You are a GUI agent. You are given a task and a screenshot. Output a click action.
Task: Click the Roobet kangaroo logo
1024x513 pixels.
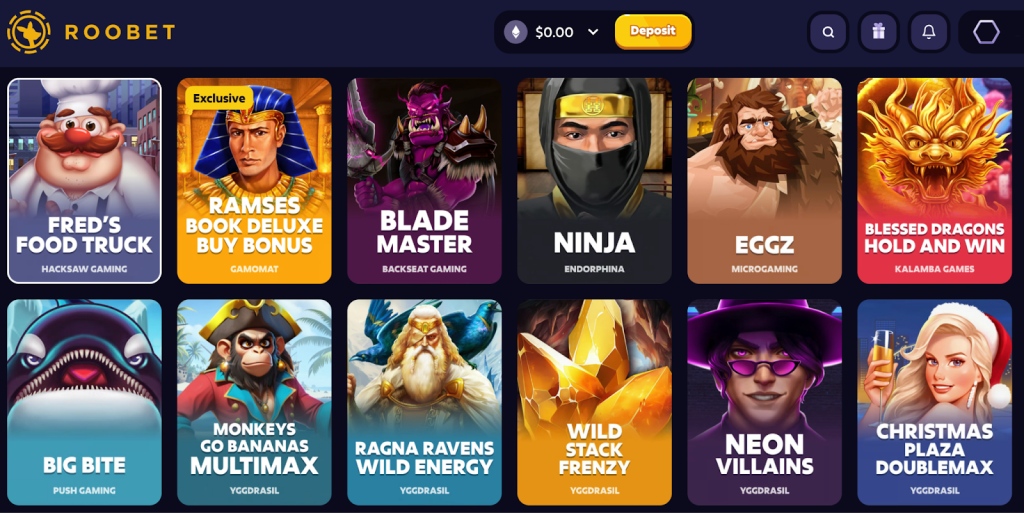29,31
